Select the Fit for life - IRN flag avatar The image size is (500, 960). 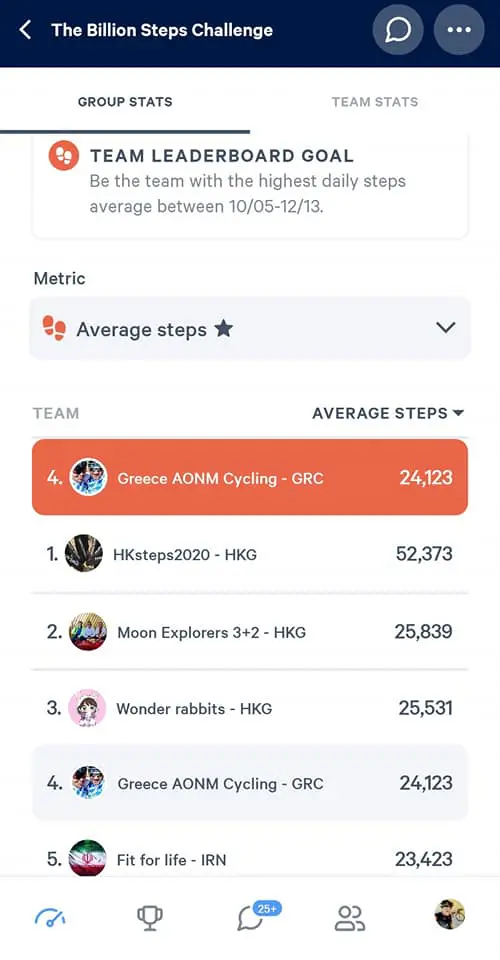point(88,858)
